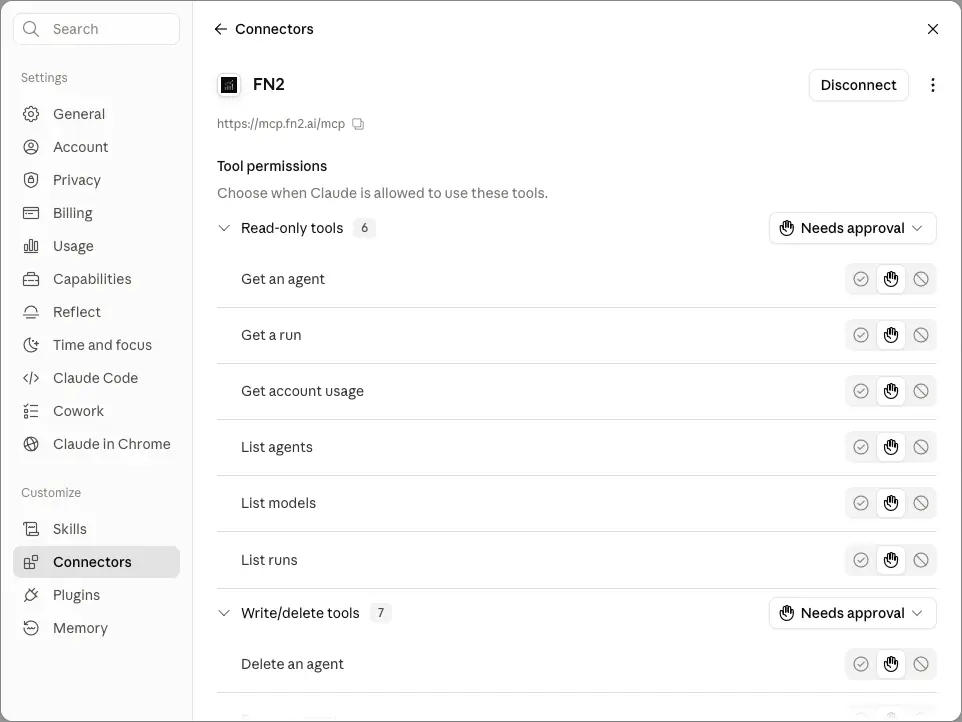Select Billing in the sidebar
The height and width of the screenshot is (722, 962).
[96, 213]
